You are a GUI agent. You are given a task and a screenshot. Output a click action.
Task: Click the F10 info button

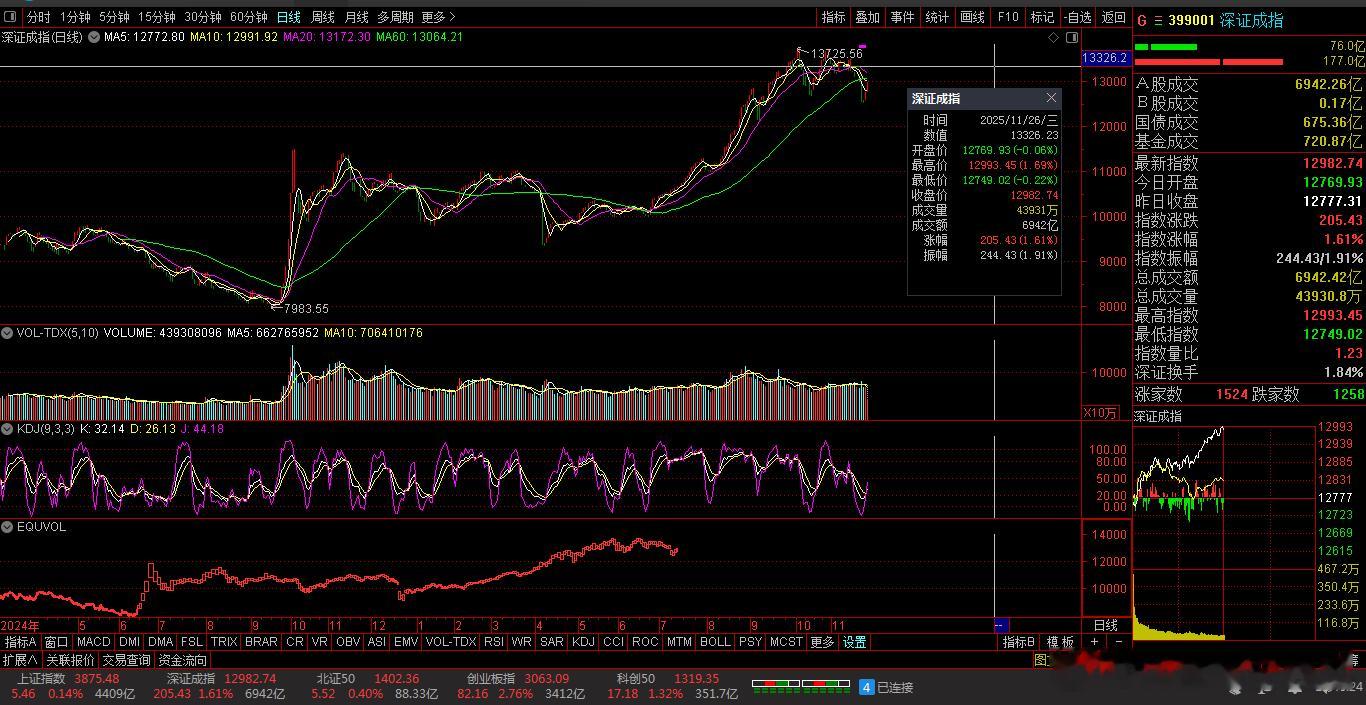click(x=1008, y=17)
